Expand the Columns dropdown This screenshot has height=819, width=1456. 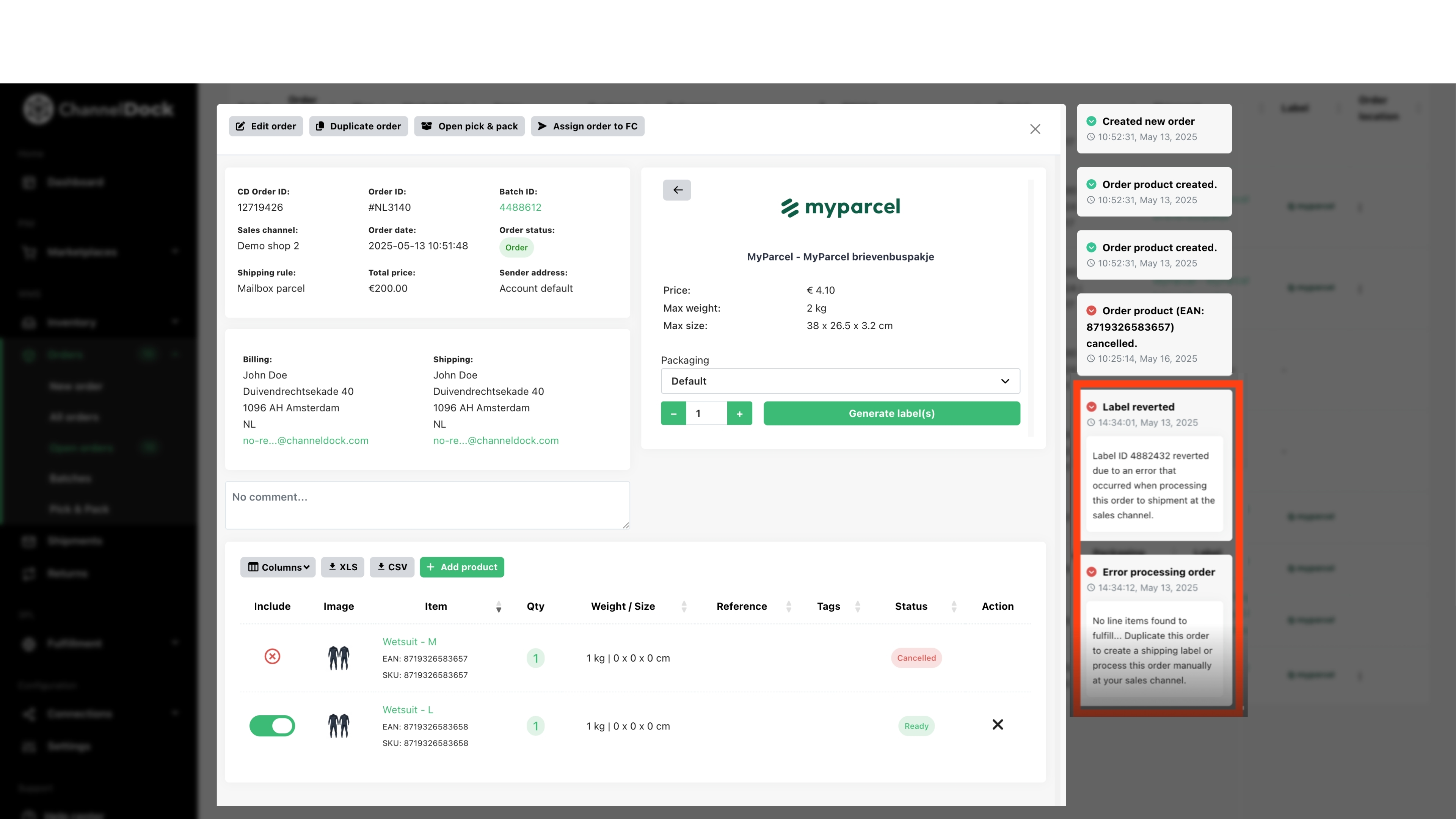pos(278,567)
